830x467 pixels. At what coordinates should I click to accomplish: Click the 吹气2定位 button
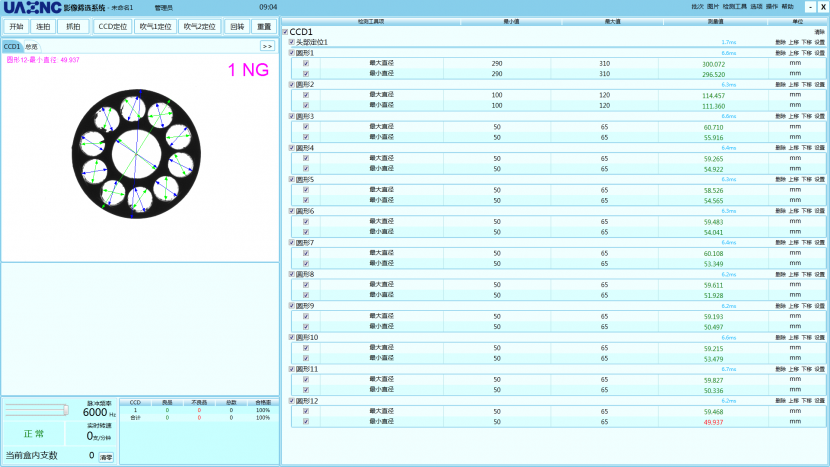click(x=200, y=26)
